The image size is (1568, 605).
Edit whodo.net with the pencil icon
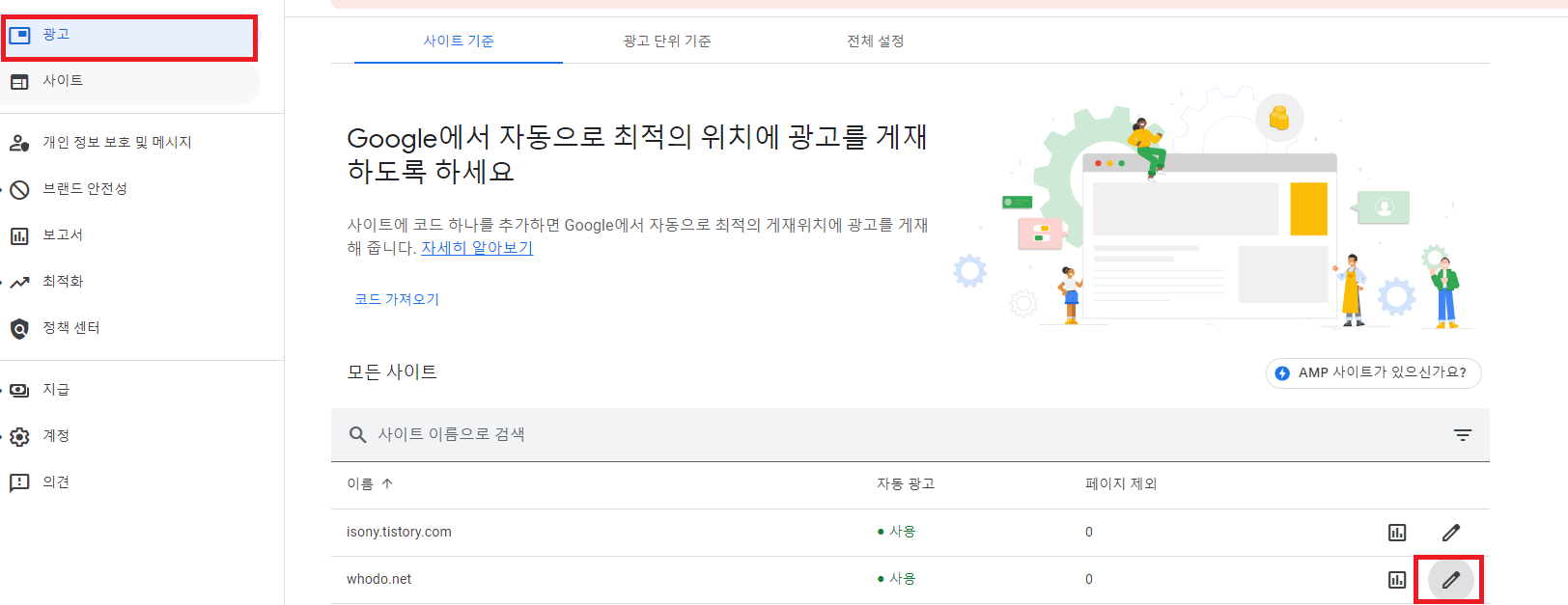tap(1451, 580)
